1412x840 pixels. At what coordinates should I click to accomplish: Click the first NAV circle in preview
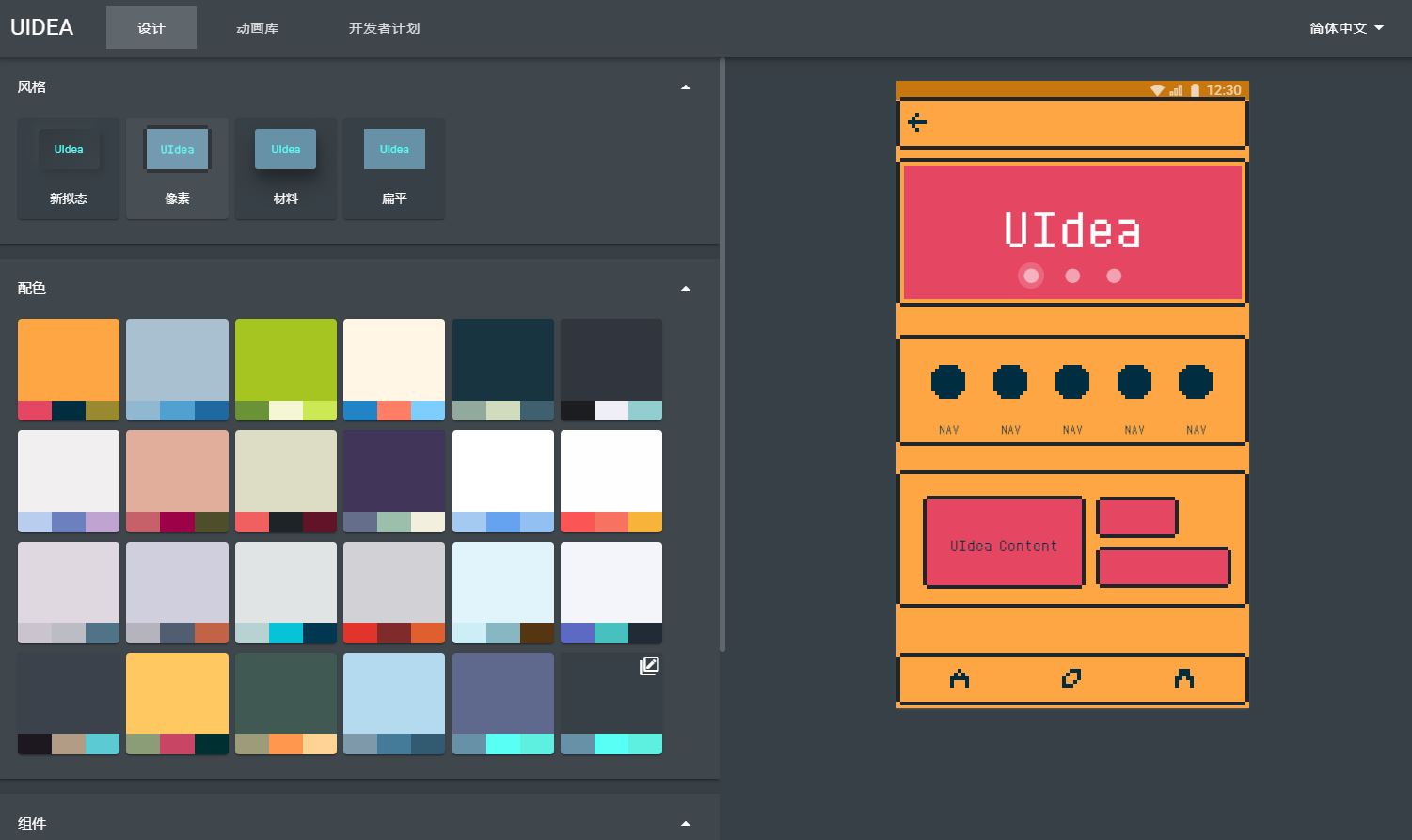[948, 382]
